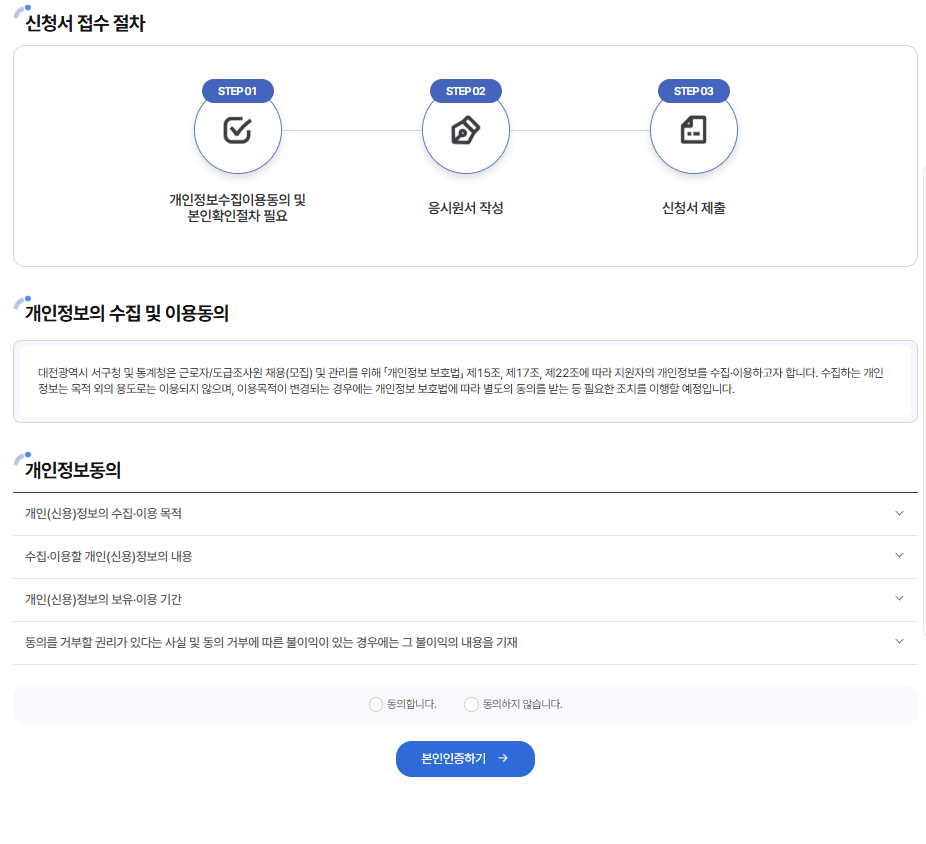Click the 신청서 제출 step label
The height and width of the screenshot is (844, 926).
coord(693,208)
